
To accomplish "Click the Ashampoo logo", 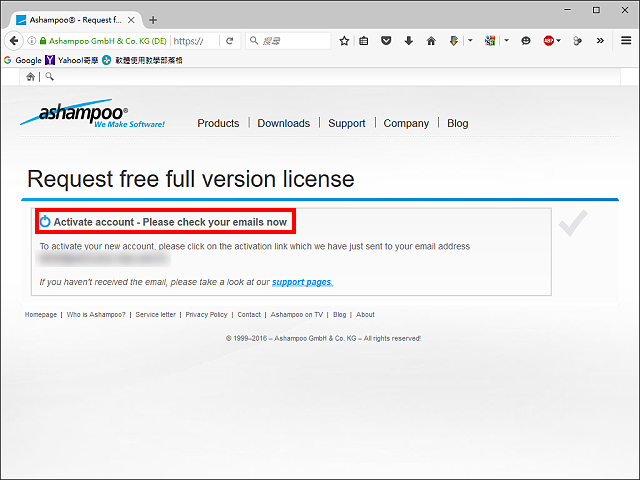I will tap(93, 113).
